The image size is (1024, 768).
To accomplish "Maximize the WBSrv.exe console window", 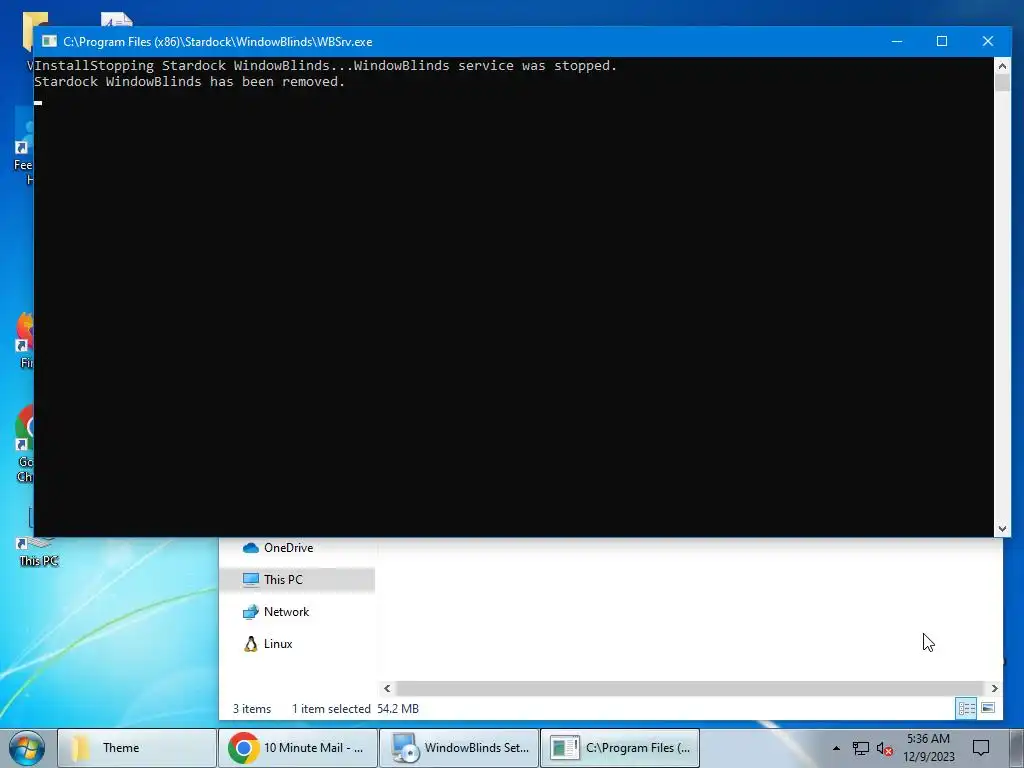I will 942,41.
